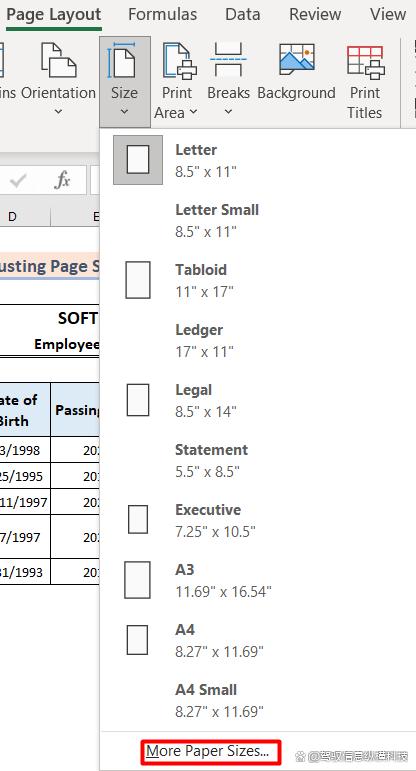416x771 pixels.
Task: Choose the A3 paper size icon
Action: click(x=137, y=580)
